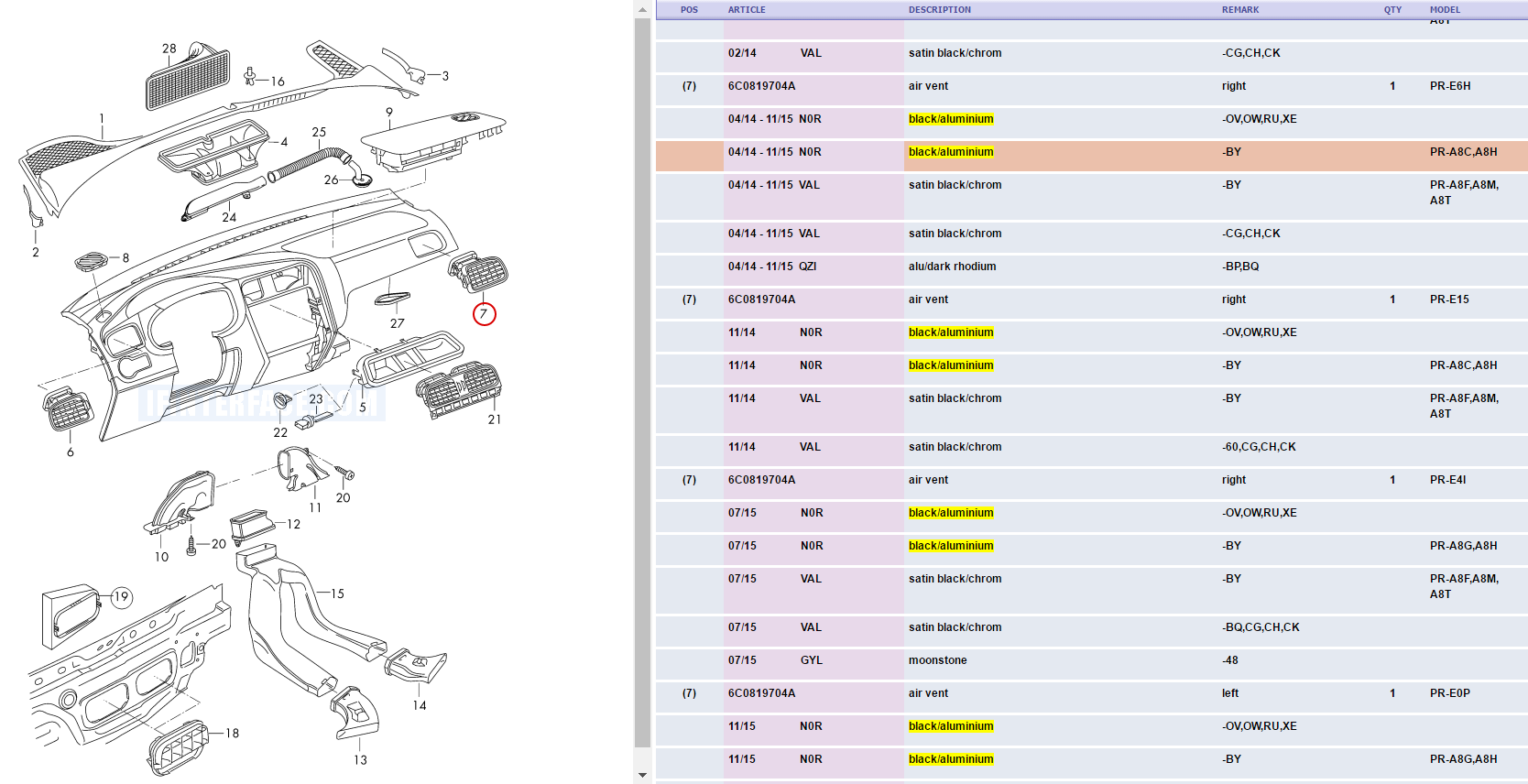Click model 'PR-E6H' cell
Image resolution: width=1528 pixels, height=784 pixels.
[x=1450, y=86]
